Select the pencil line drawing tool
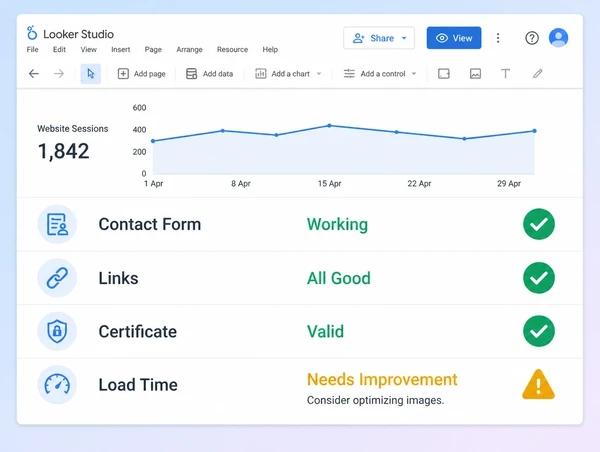The image size is (600, 452). pyautogui.click(x=538, y=73)
